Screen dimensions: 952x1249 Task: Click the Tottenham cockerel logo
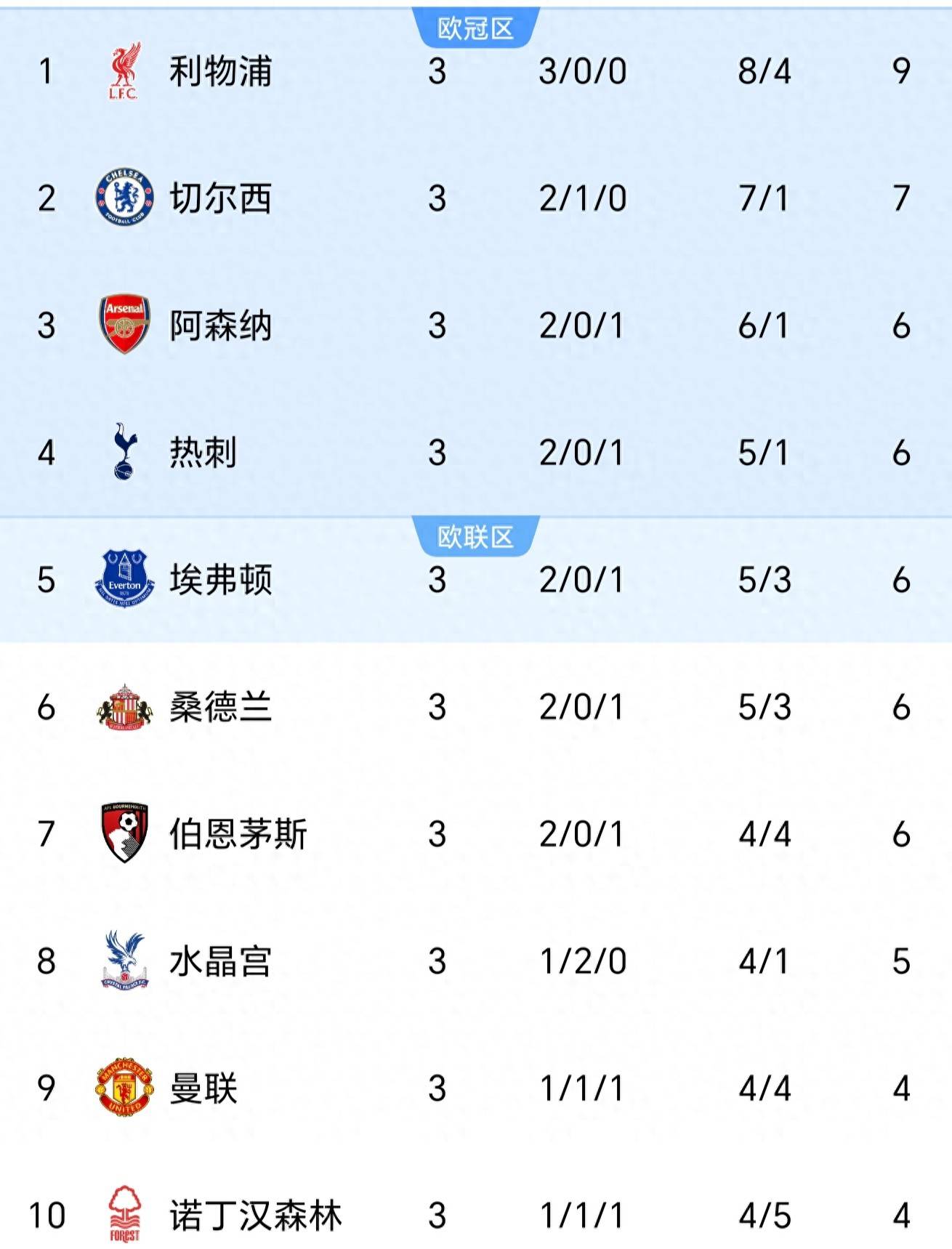pyautogui.click(x=124, y=452)
